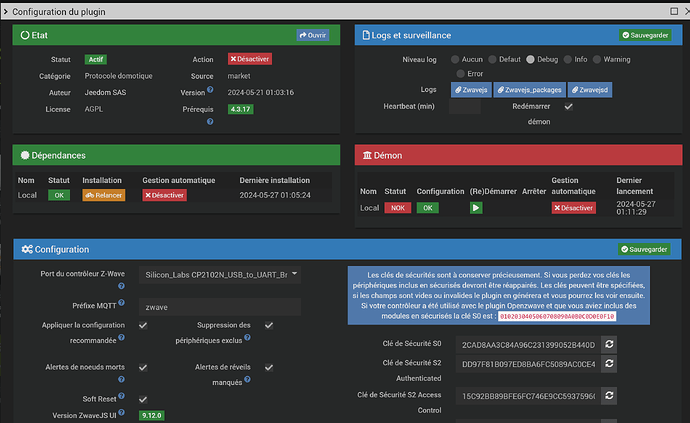Click help icon beside Préfixe MQTT
The height and width of the screenshot is (423, 690).
121,303
